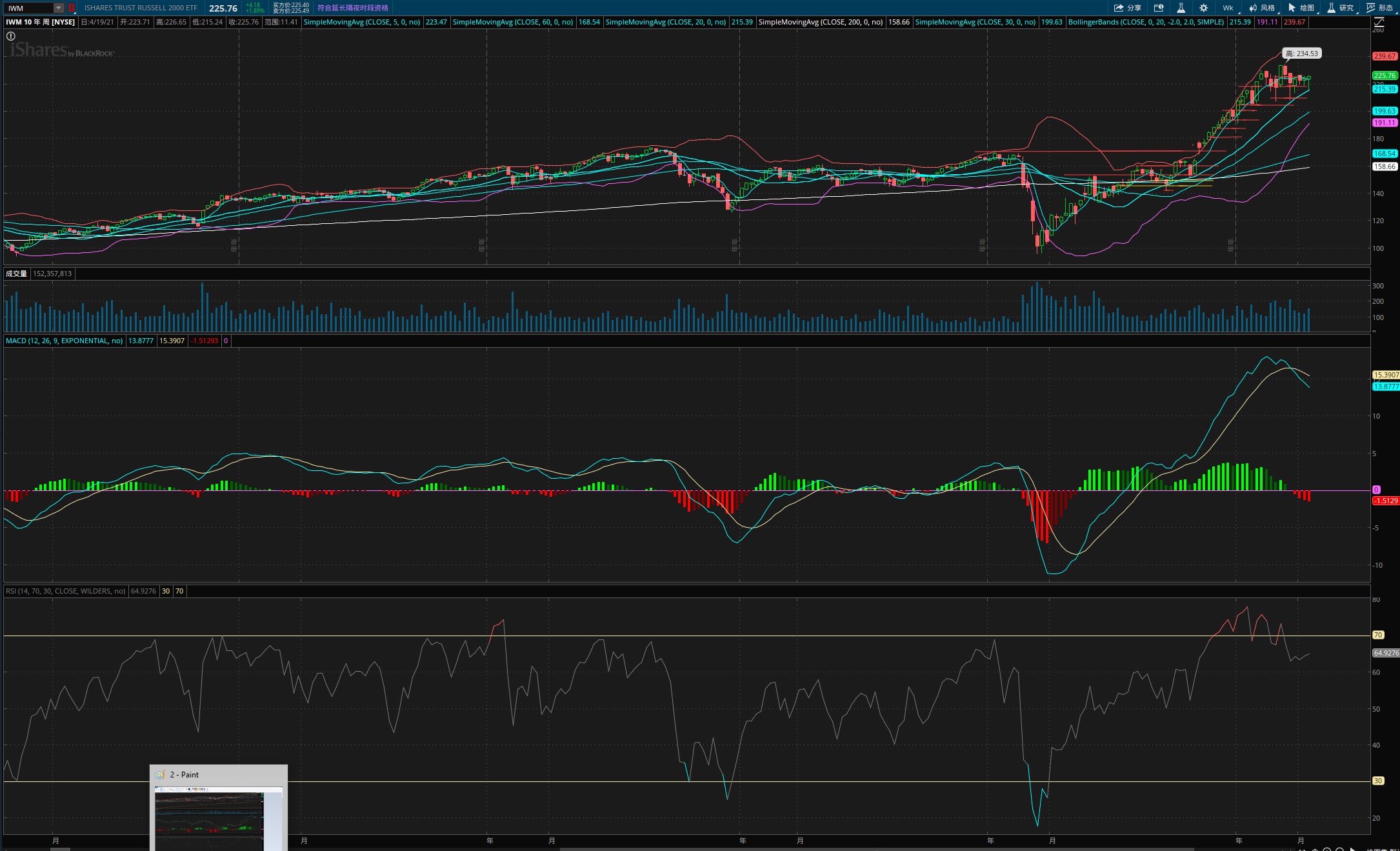Viewport: 1400px width, 851px height.
Task: Click the SimpleMovingAvg 200 label
Action: point(821,22)
